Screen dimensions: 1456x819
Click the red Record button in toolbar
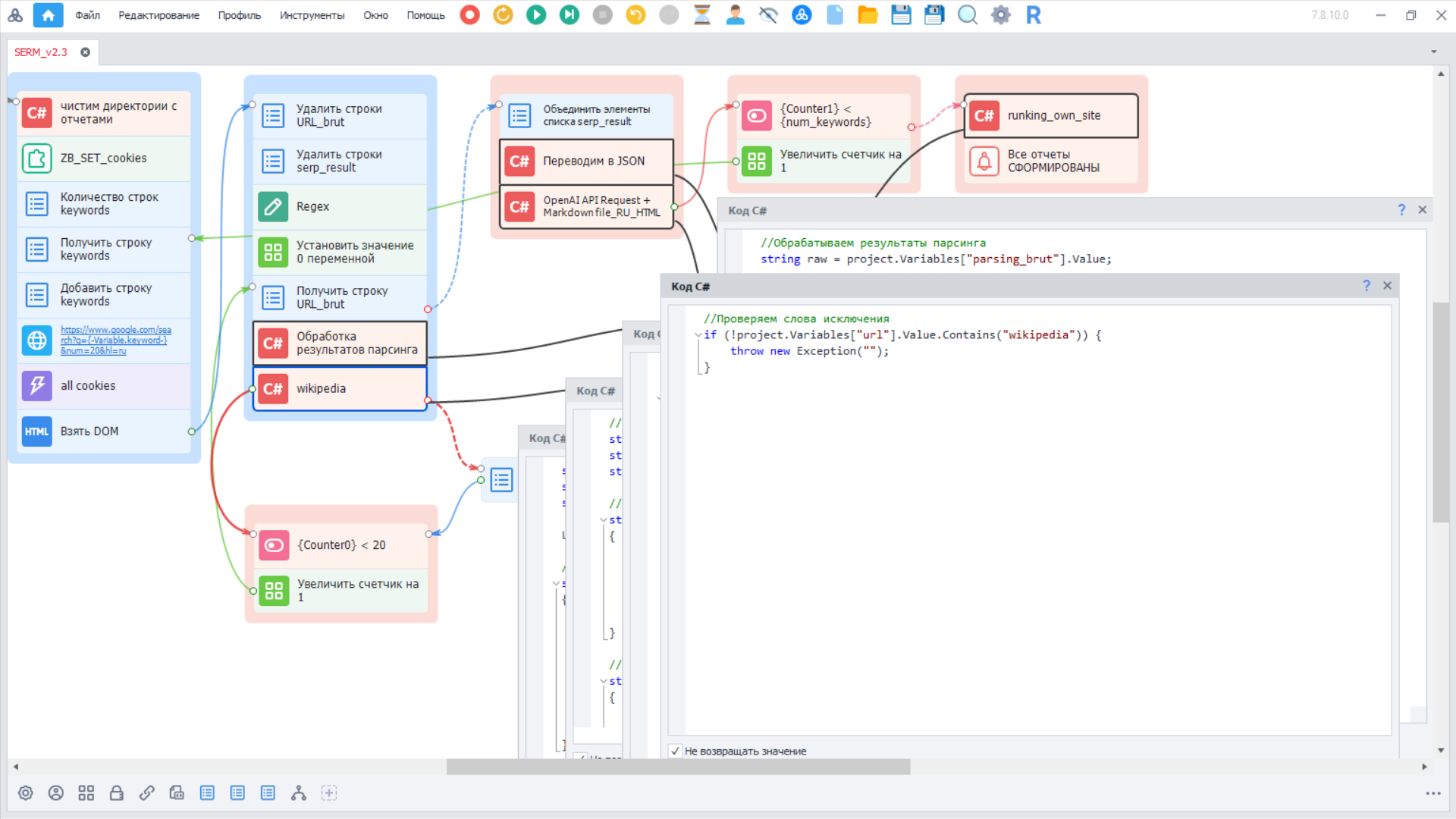470,15
